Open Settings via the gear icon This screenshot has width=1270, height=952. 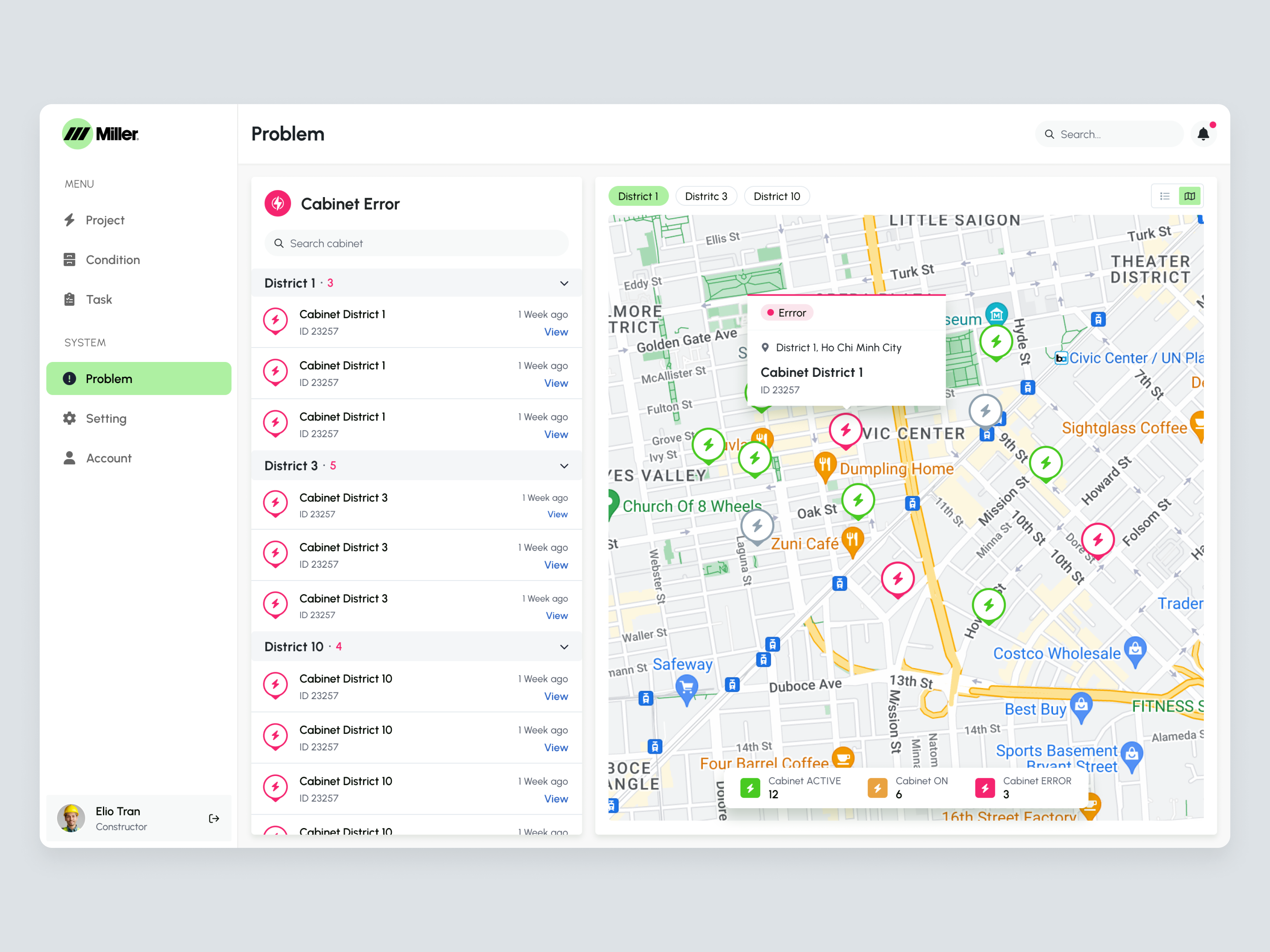[x=69, y=418]
